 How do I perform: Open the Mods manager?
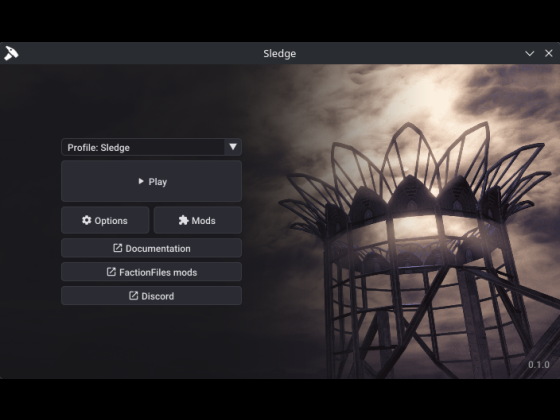(x=198, y=220)
